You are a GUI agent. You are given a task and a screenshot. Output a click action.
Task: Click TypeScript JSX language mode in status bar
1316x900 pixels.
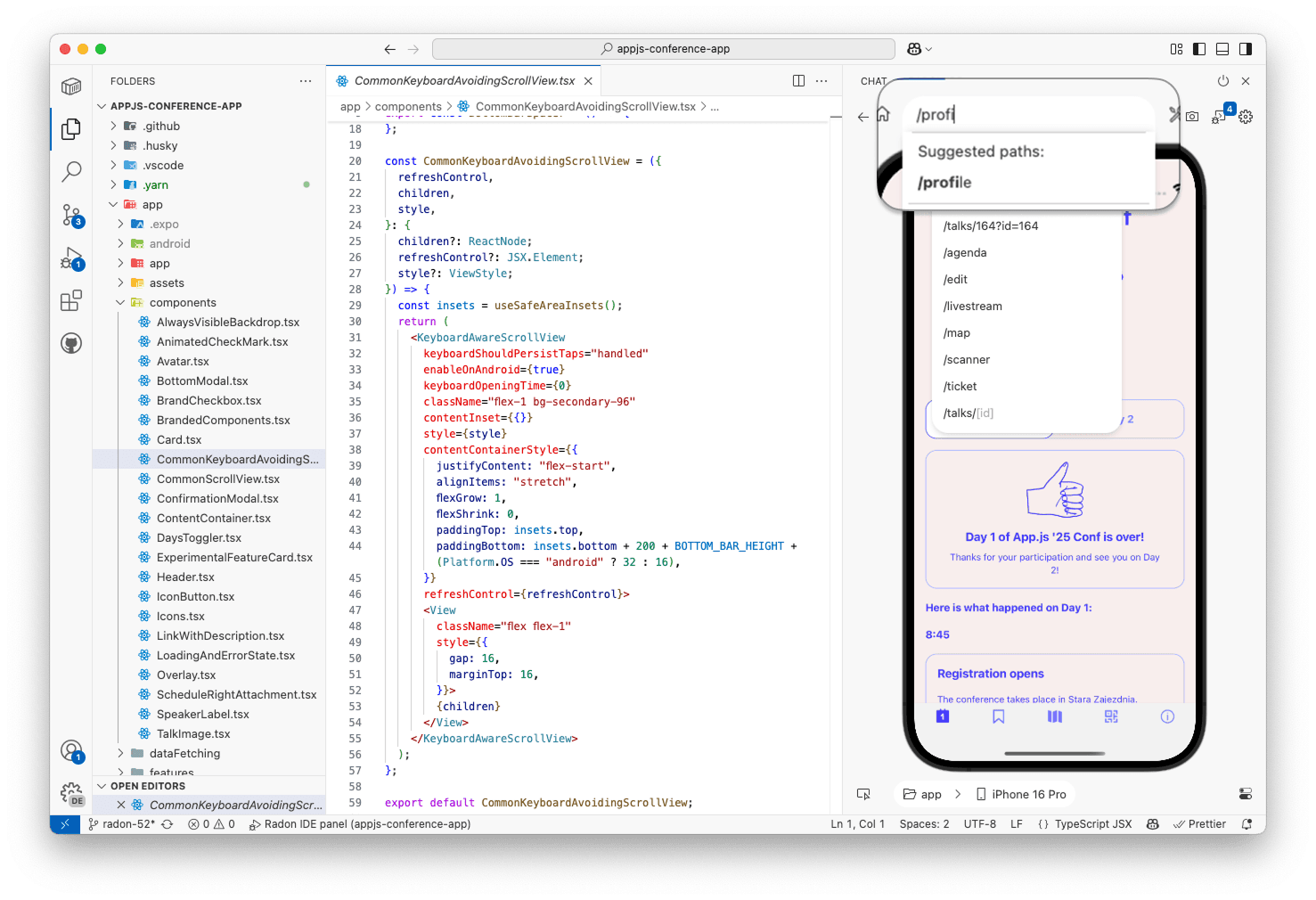coord(1092,824)
